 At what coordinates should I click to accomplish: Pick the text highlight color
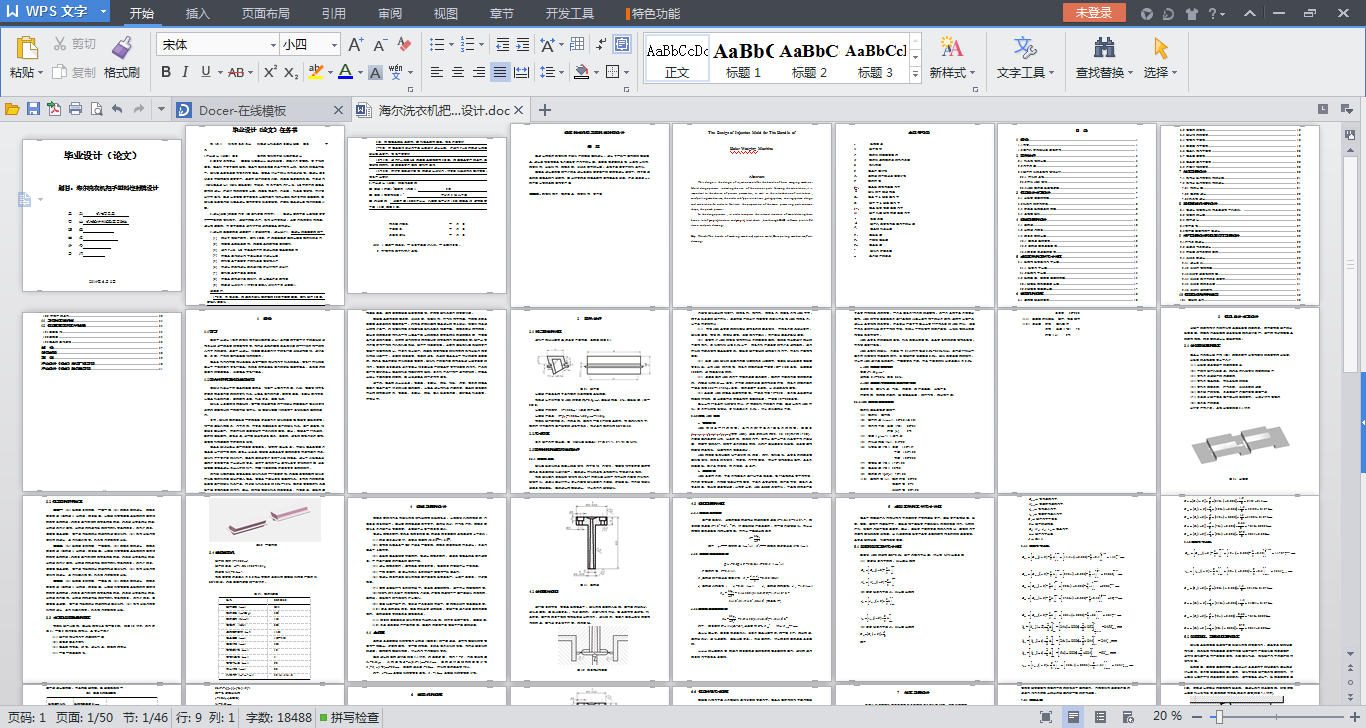(x=315, y=72)
